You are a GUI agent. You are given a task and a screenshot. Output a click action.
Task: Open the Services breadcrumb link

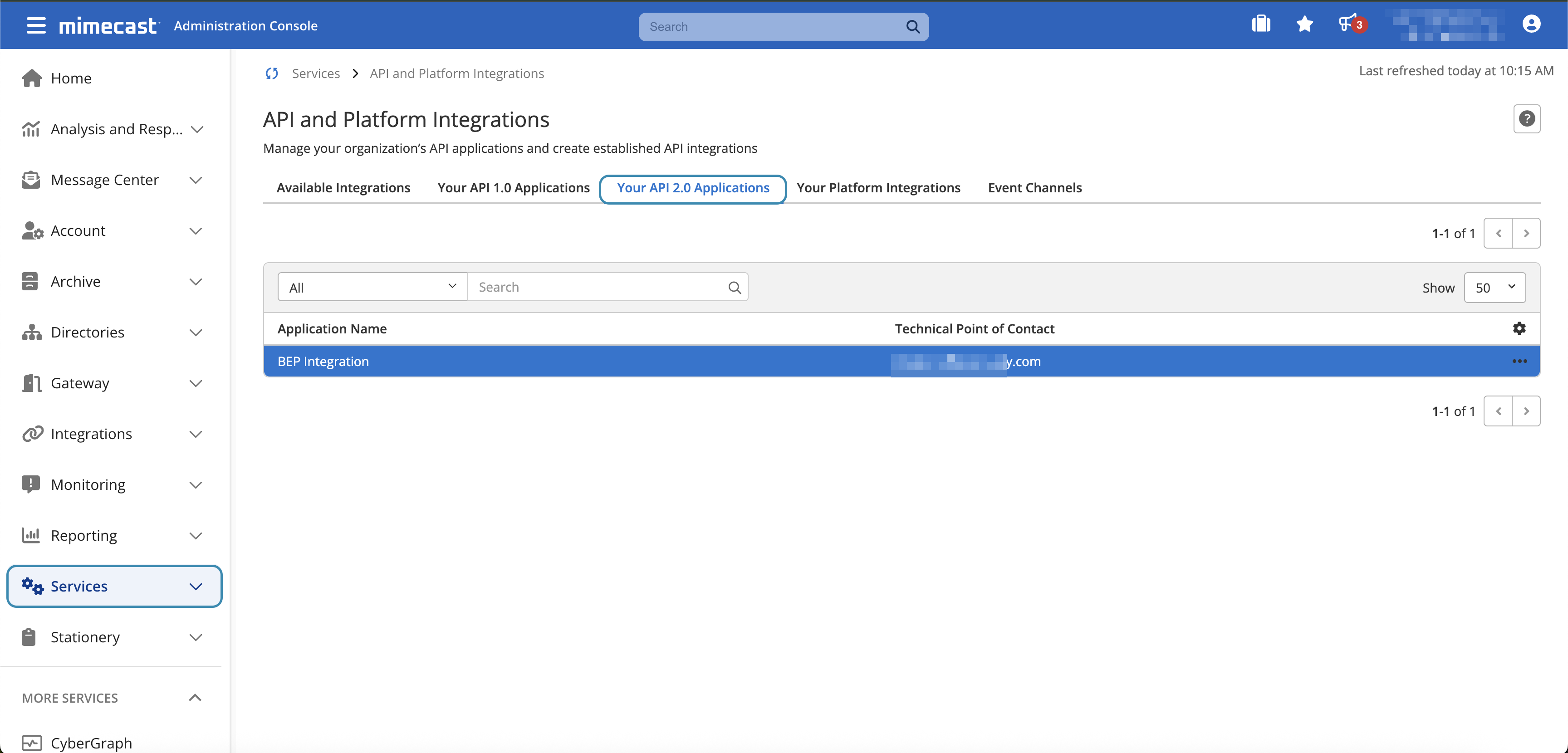click(x=315, y=73)
